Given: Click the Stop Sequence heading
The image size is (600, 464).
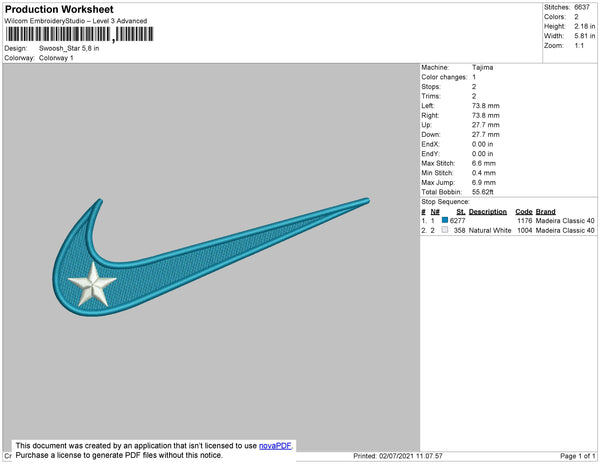Looking at the screenshot, I should (445, 202).
